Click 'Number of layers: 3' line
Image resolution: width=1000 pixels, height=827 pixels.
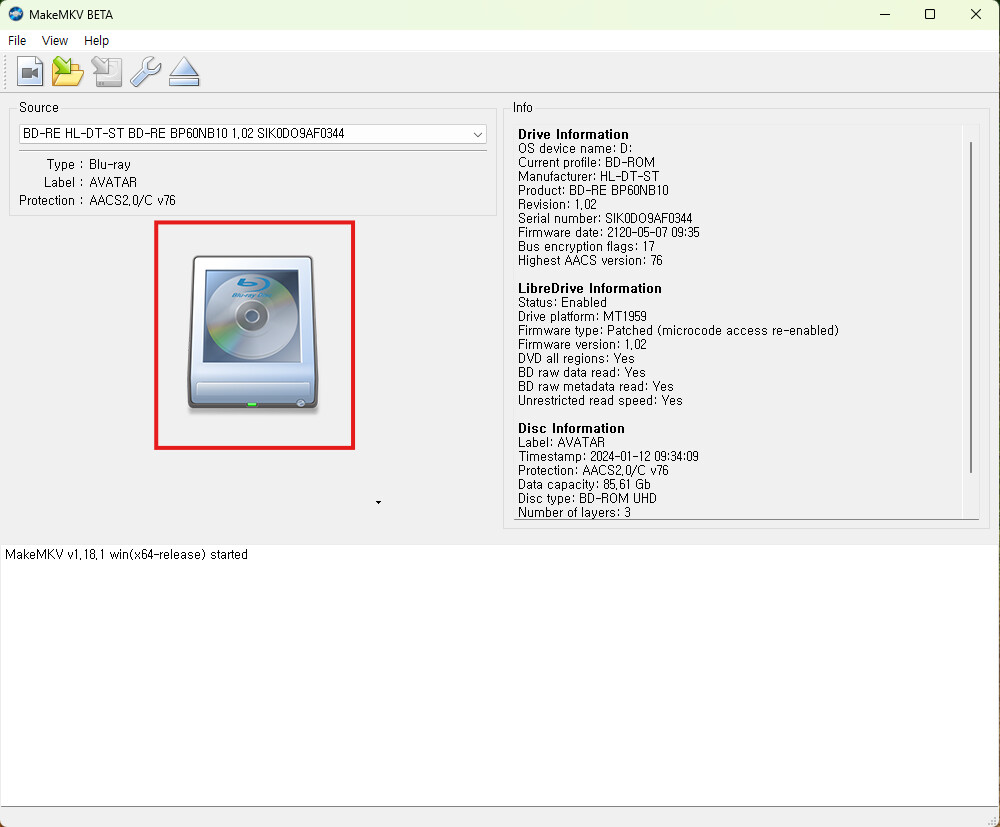(x=574, y=513)
